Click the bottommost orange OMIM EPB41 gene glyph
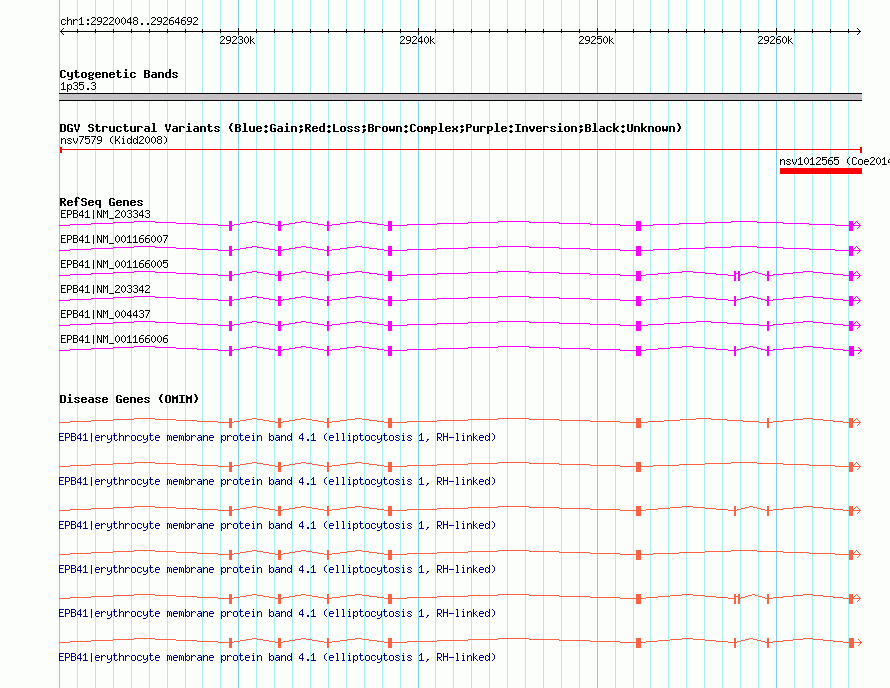 [460, 643]
